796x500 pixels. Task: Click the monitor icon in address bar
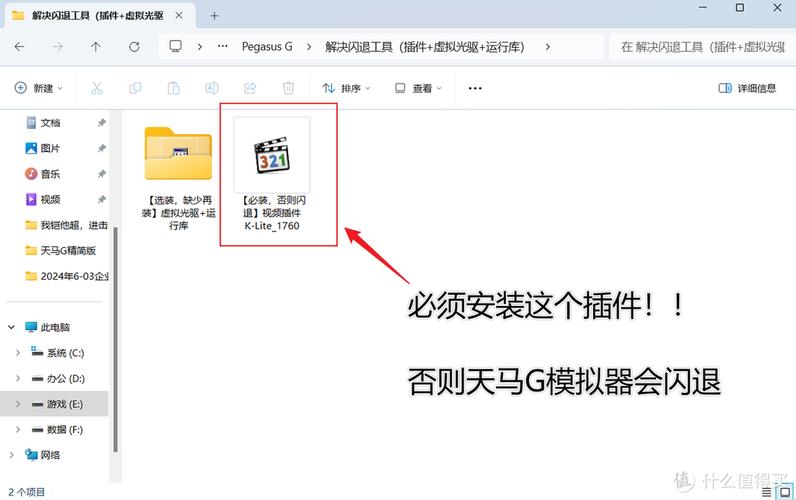pyautogui.click(x=176, y=47)
